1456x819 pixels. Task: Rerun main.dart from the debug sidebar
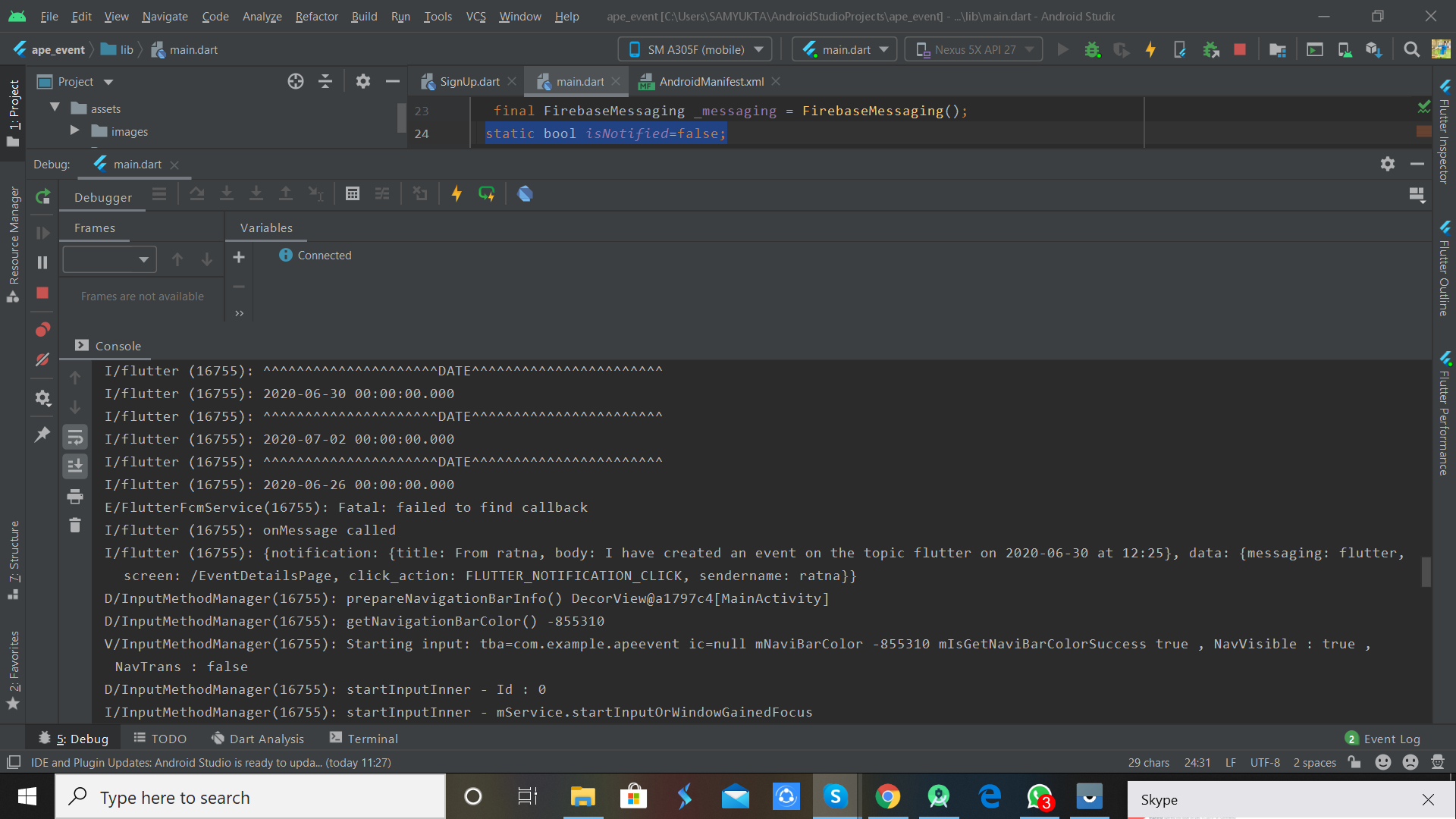43,196
